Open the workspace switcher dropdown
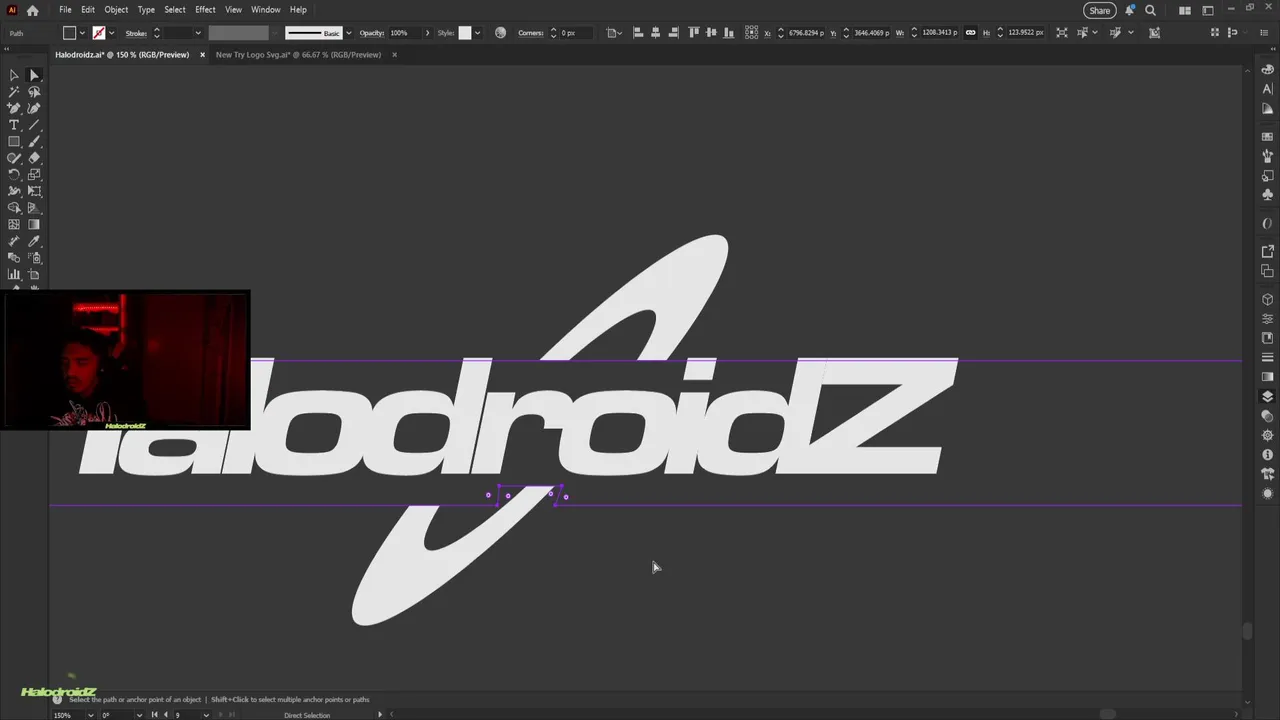Viewport: 1280px width, 720px height. (1208, 10)
